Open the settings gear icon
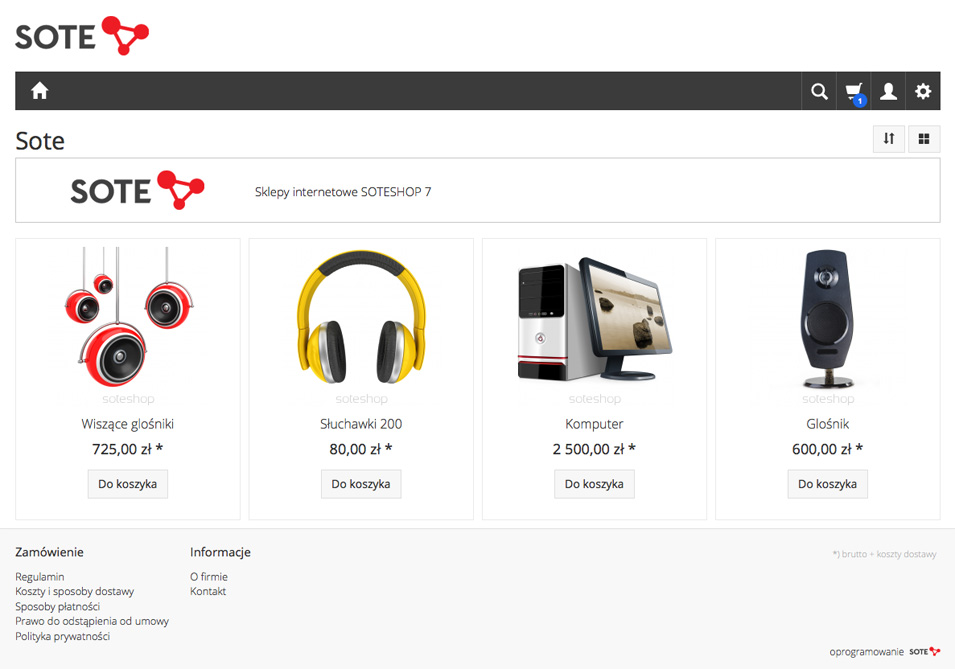The height and width of the screenshot is (669, 955). [x=923, y=91]
